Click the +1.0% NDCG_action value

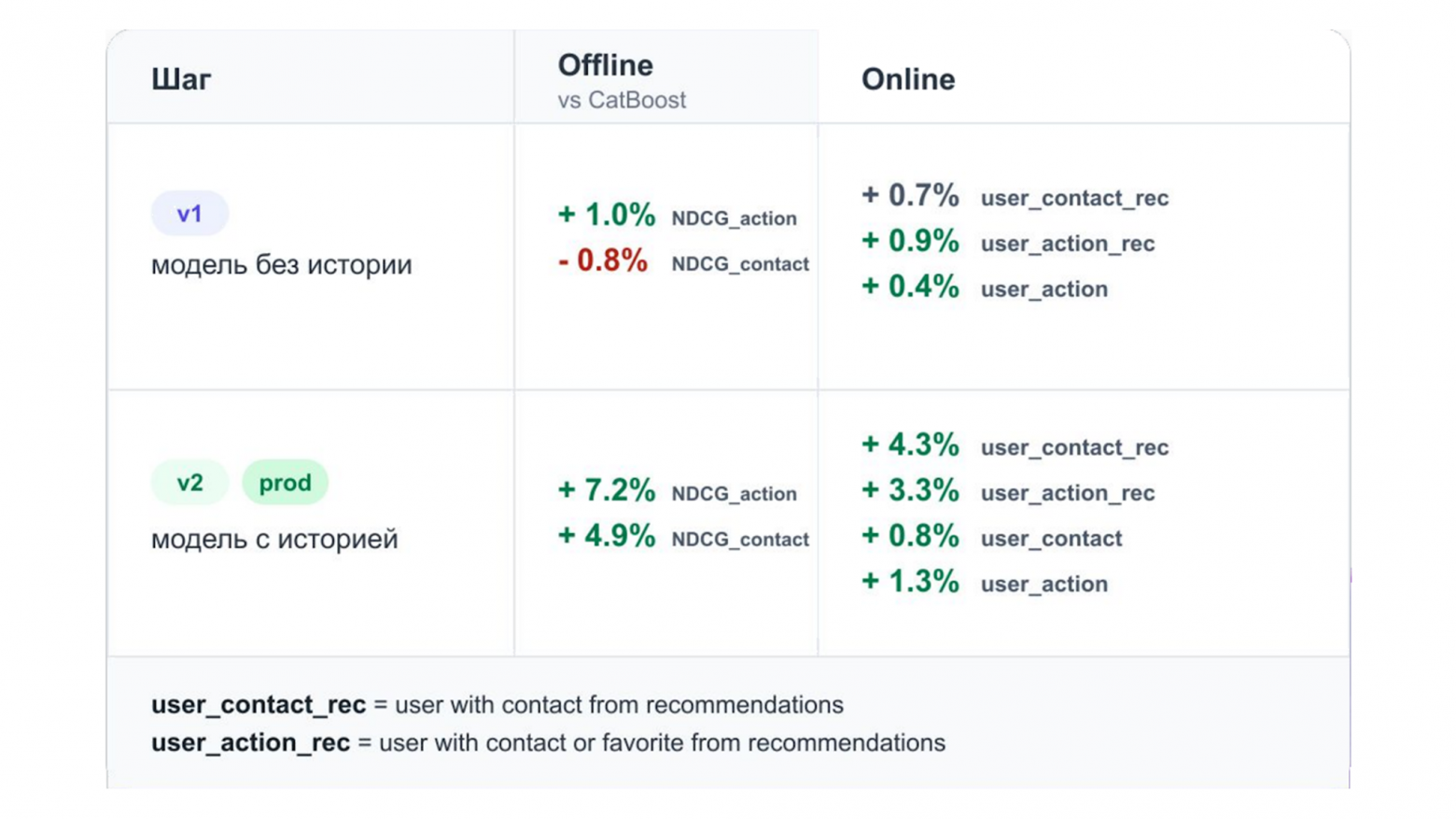[x=607, y=215]
